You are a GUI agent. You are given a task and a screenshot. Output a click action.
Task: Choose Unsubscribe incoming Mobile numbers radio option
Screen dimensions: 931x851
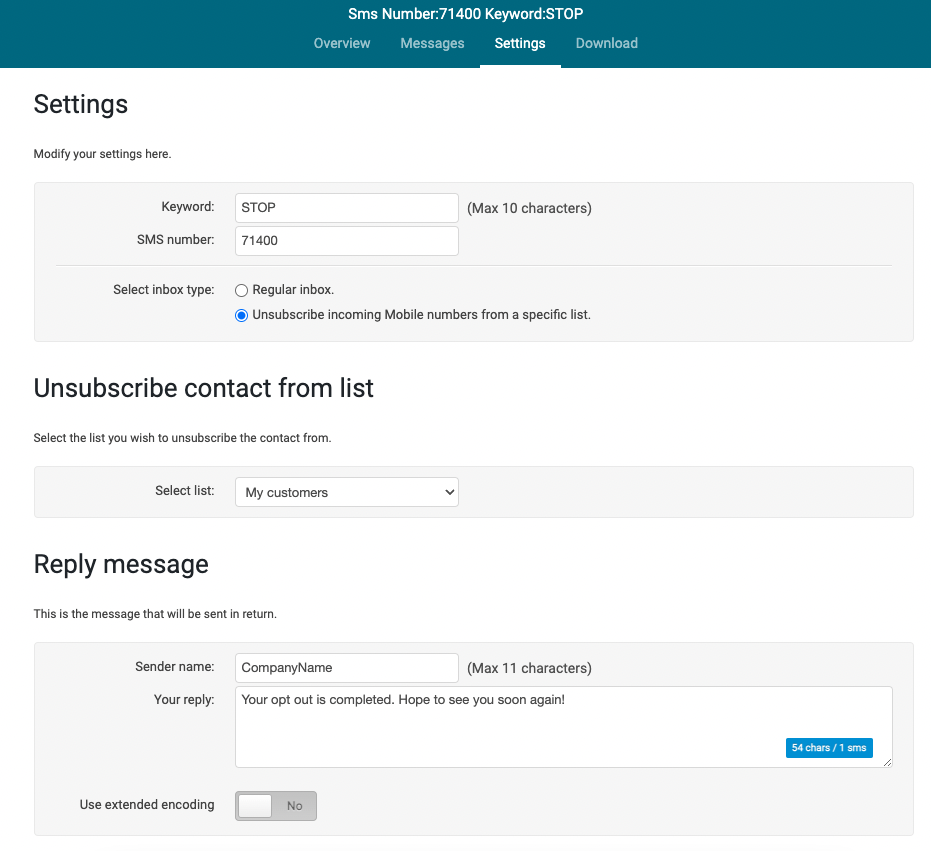(x=241, y=315)
